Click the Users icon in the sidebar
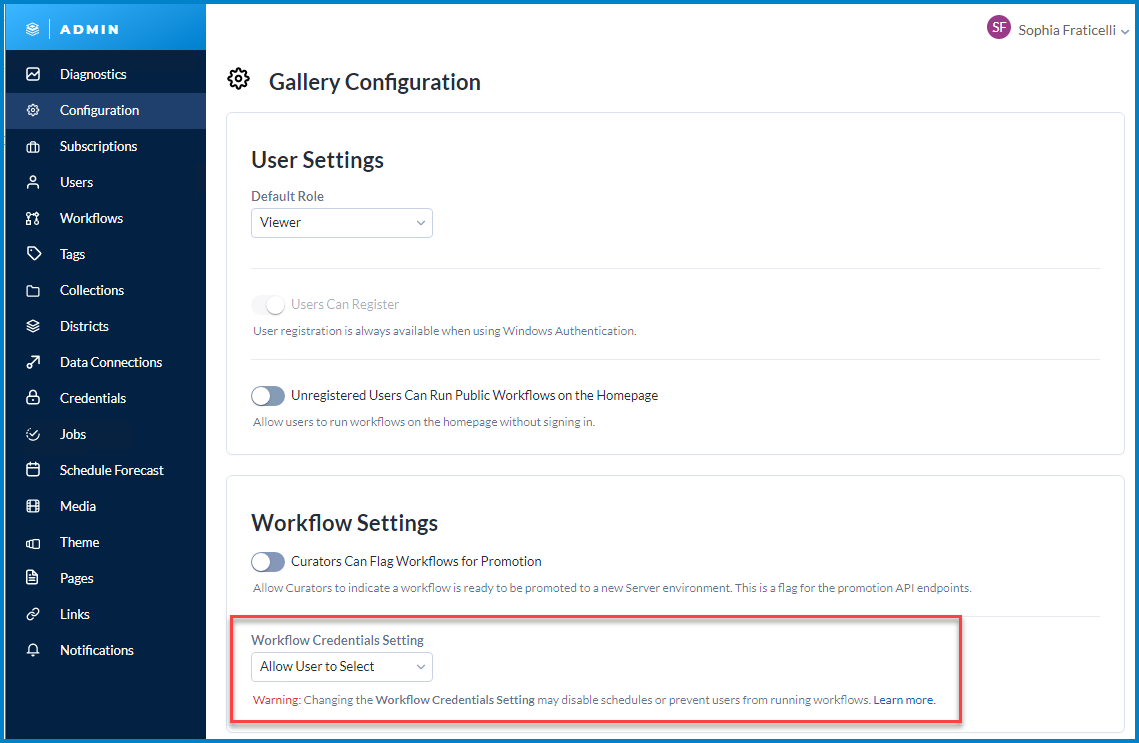 coord(34,182)
